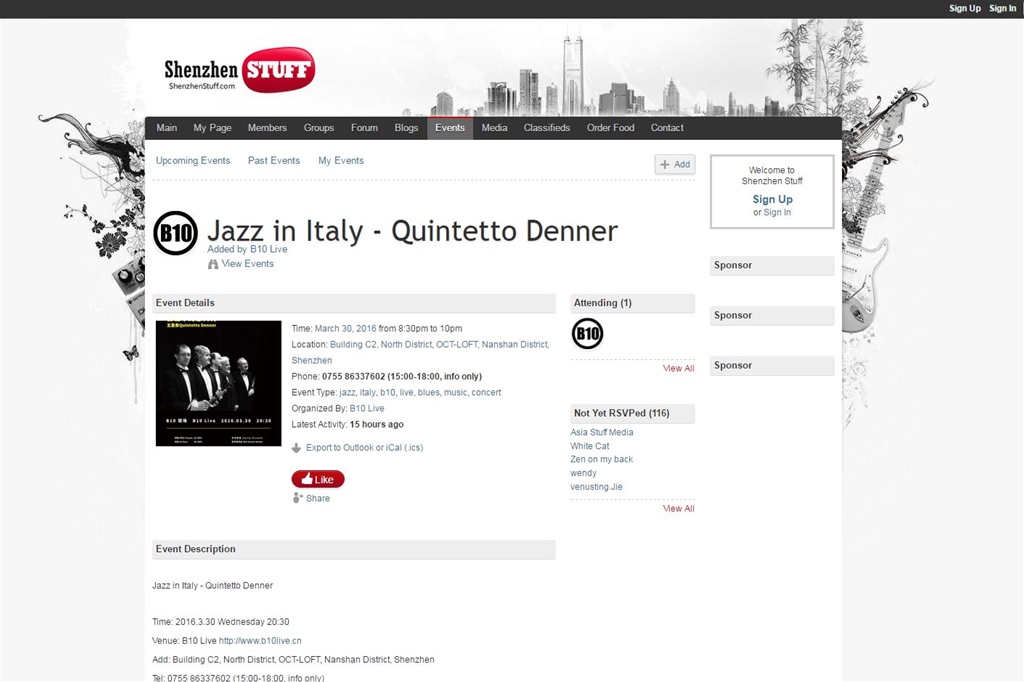
Task: Click the event title Jazz in Italy
Action: (412, 231)
